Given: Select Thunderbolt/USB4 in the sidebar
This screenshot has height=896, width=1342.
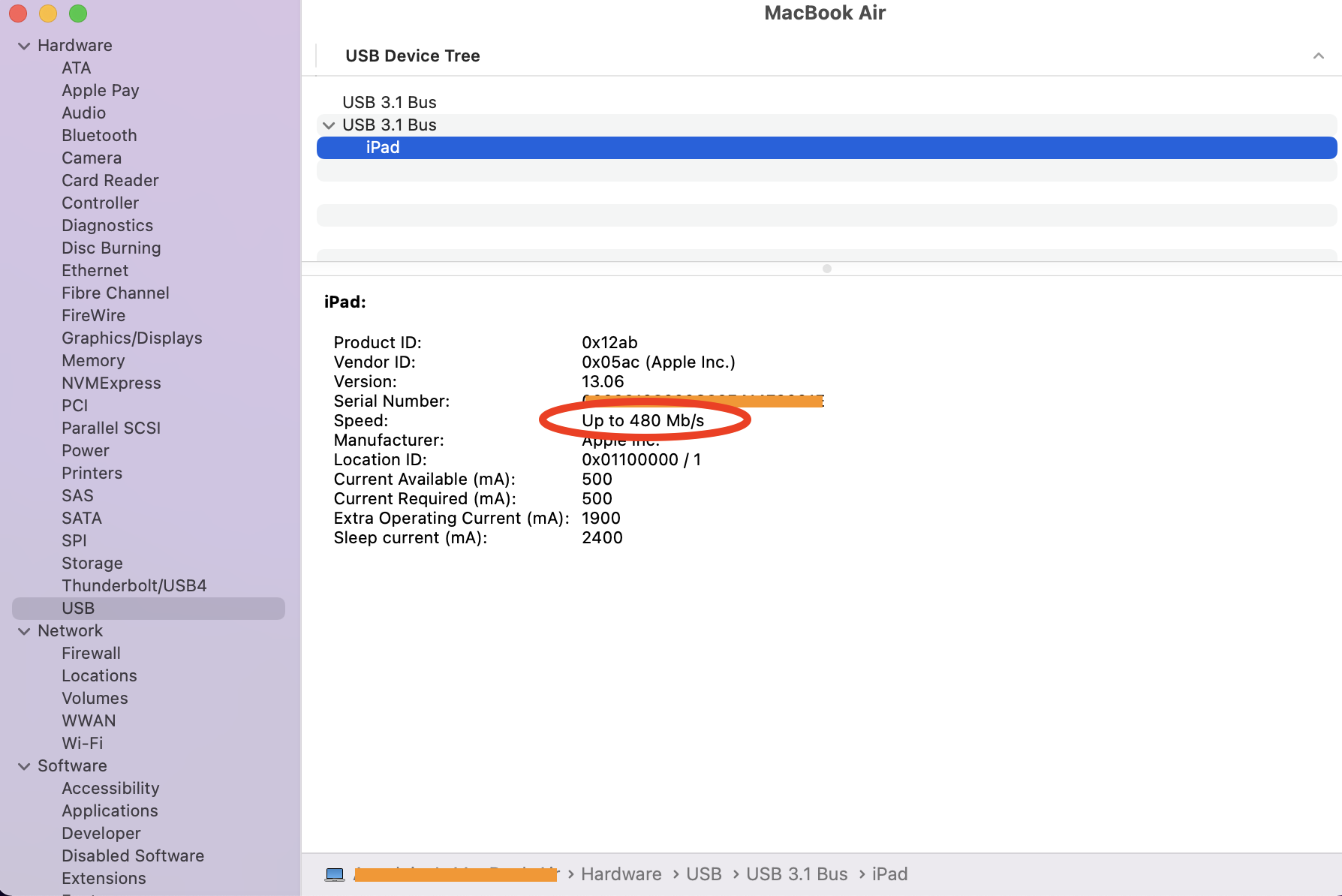Looking at the screenshot, I should tap(134, 586).
